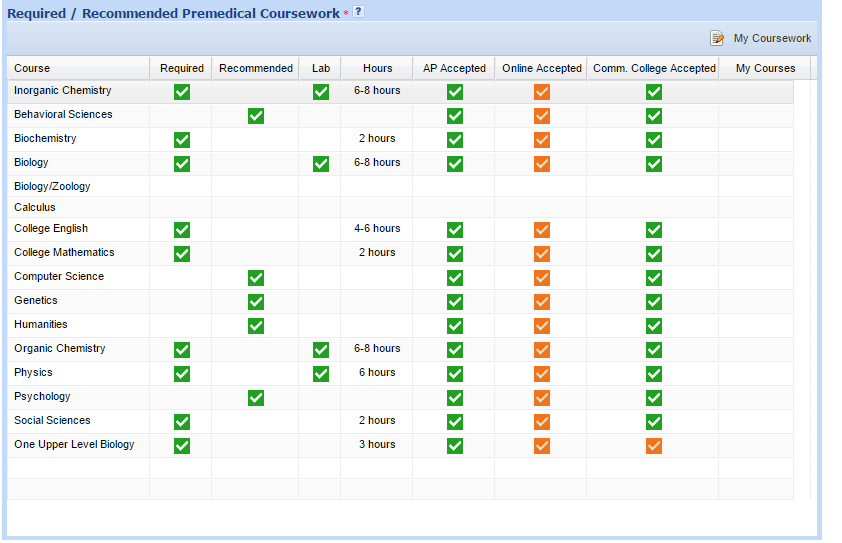
Task: Select the Biology/Zoology course name
Action: (x=52, y=186)
